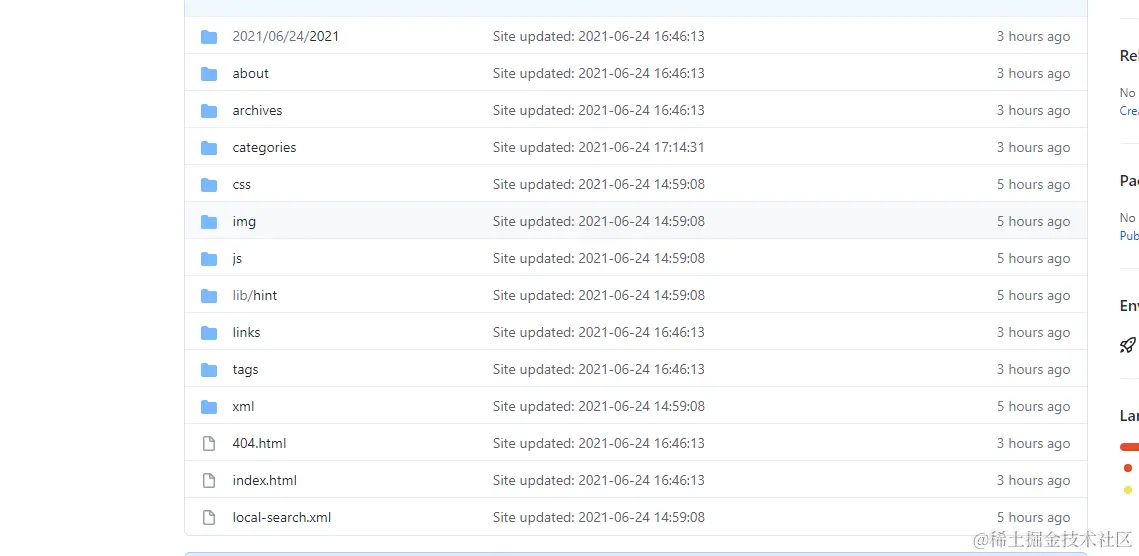Click the file icon beside local-search.xml

point(209,517)
